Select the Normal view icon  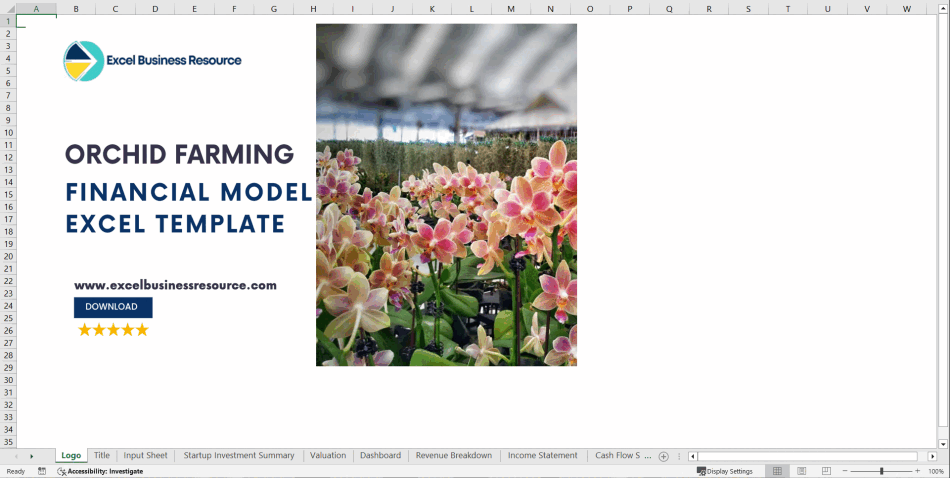(x=776, y=471)
